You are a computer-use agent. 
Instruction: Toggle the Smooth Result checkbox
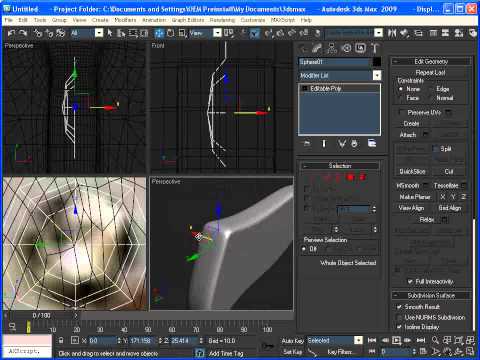pyautogui.click(x=399, y=307)
